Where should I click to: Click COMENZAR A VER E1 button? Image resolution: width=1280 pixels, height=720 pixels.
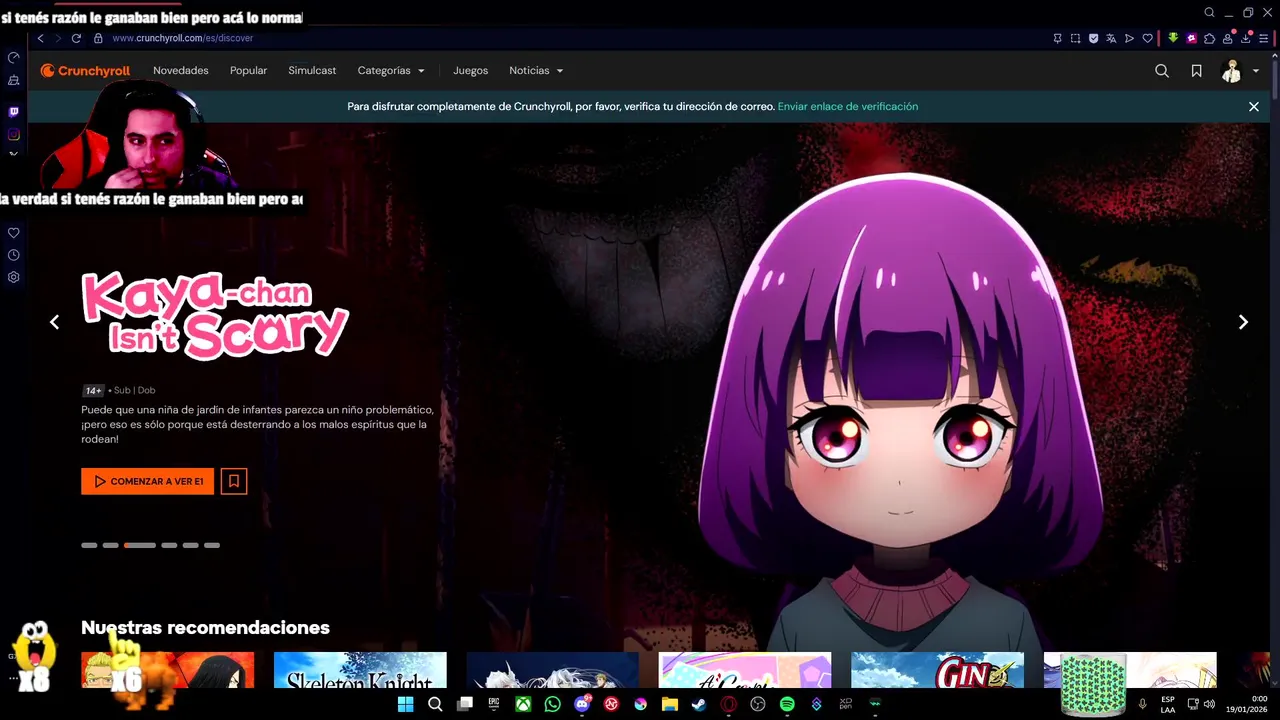coord(147,481)
